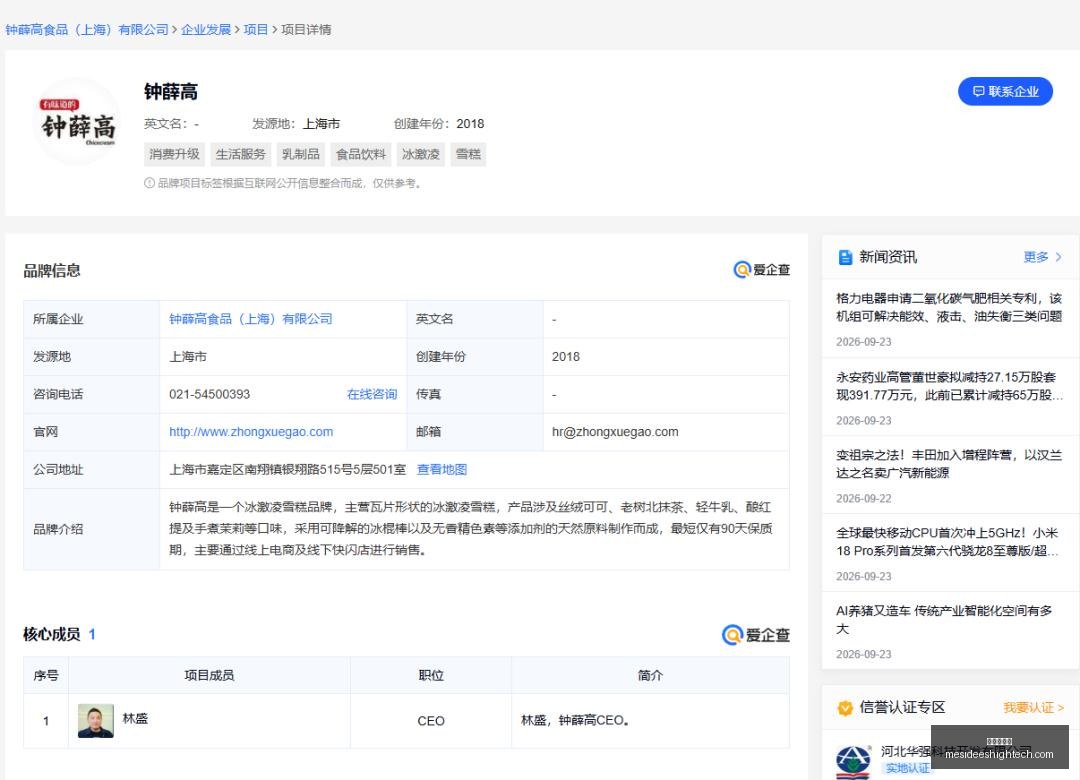Click 创建年份 value 2018 in table
The width and height of the screenshot is (1080, 780).
tap(565, 357)
